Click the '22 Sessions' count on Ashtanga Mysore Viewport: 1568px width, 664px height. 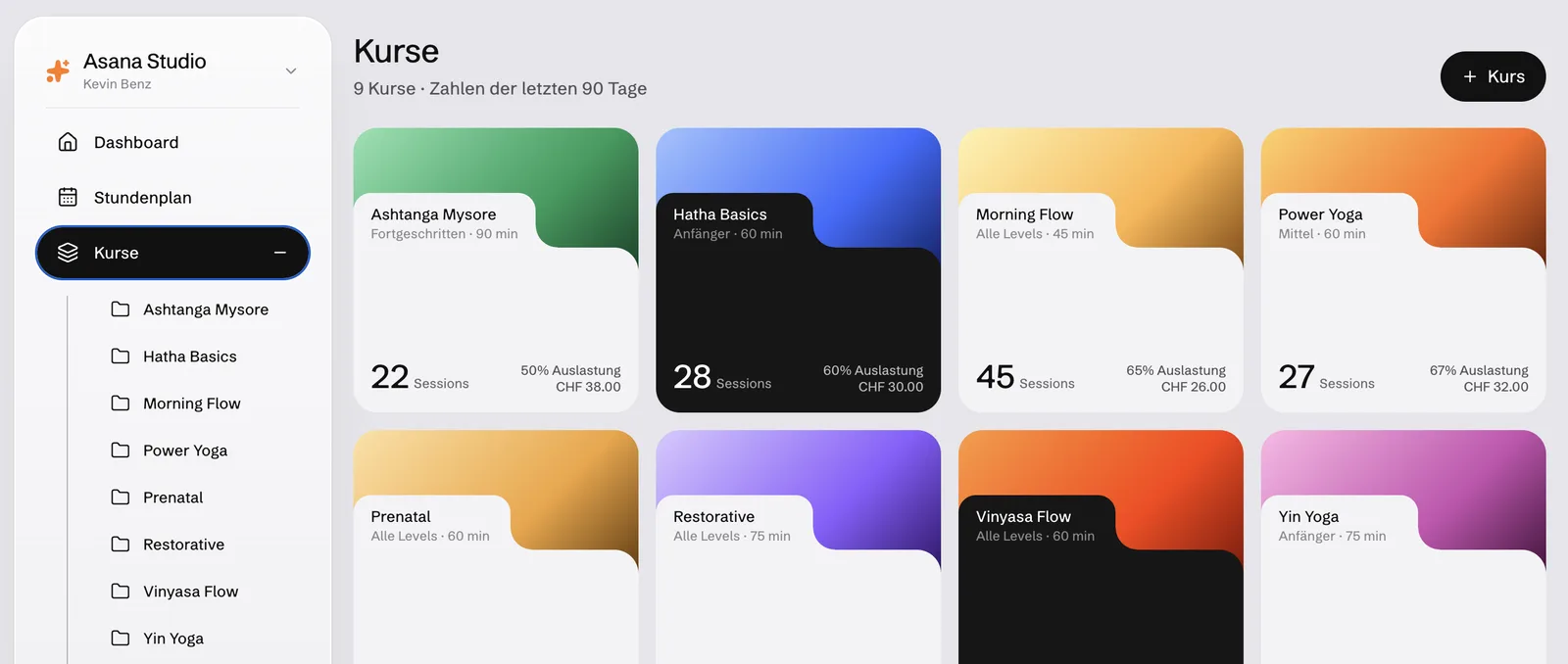[419, 377]
